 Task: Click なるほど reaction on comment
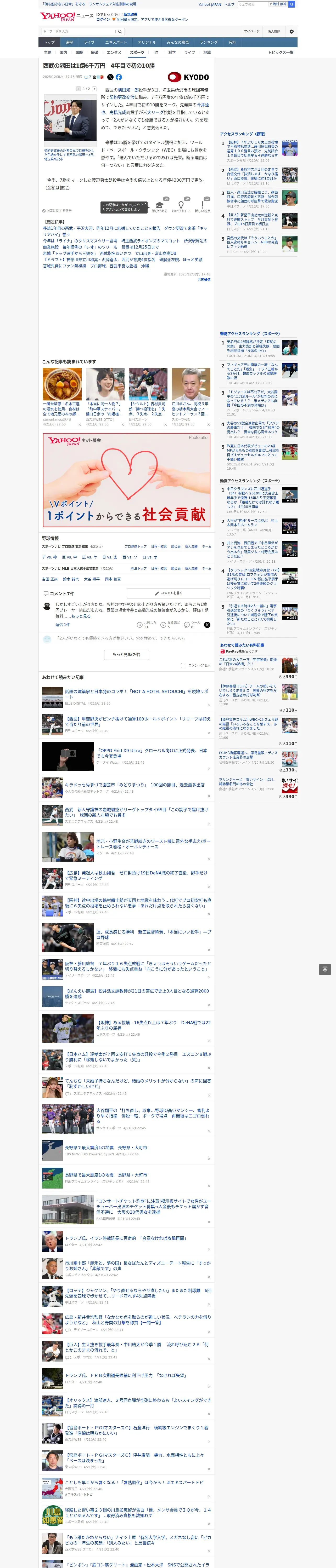click(x=170, y=625)
